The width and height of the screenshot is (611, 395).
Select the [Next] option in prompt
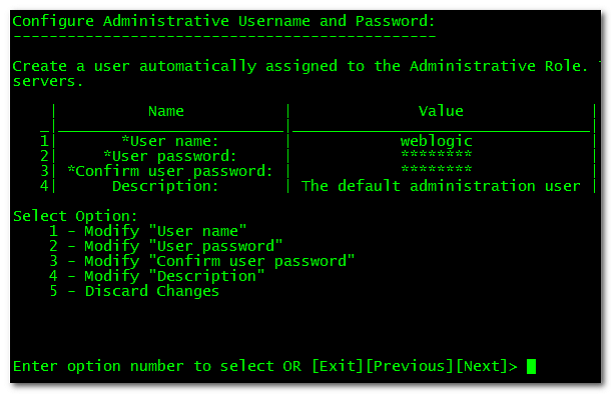click(x=482, y=367)
